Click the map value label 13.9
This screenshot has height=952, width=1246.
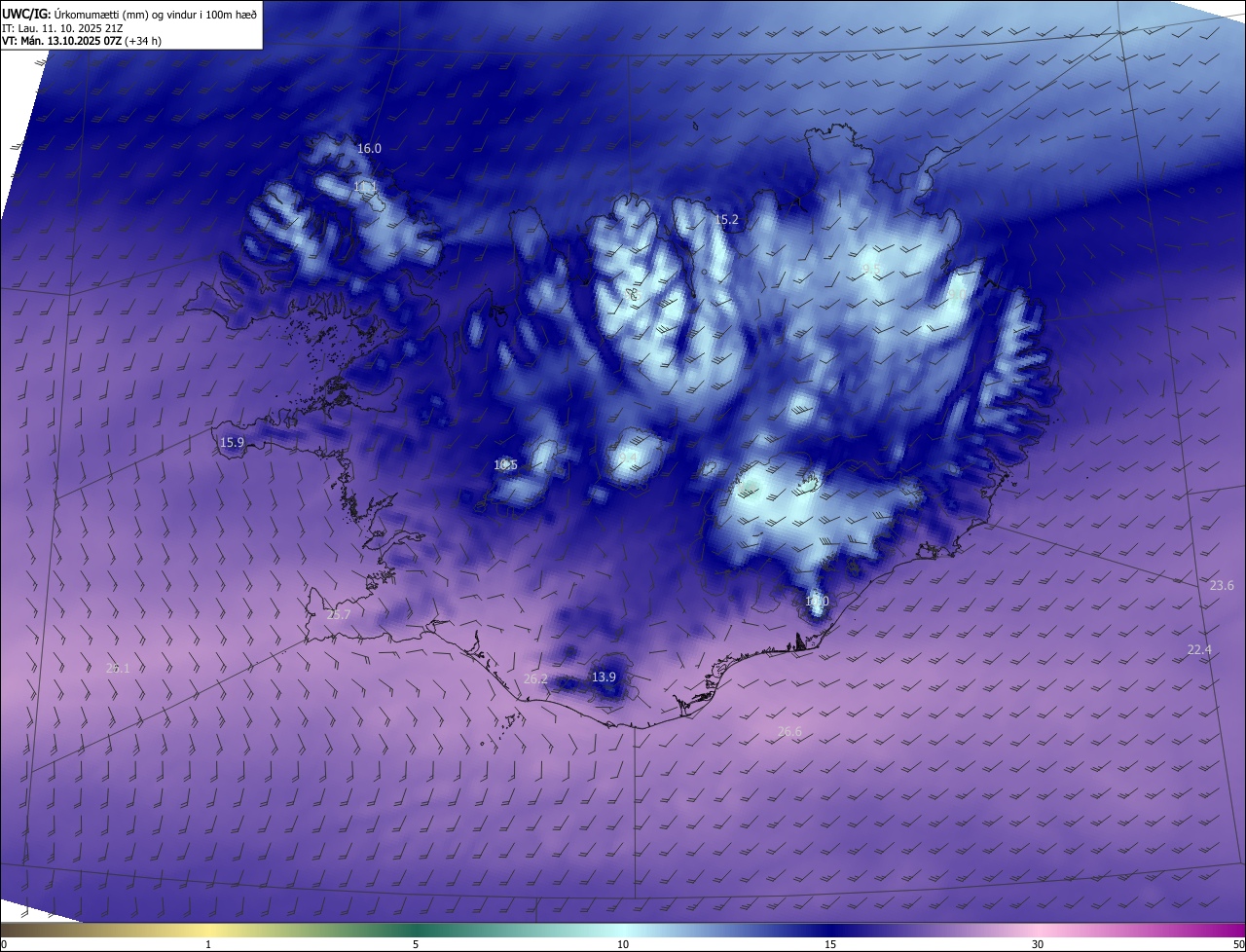[604, 677]
